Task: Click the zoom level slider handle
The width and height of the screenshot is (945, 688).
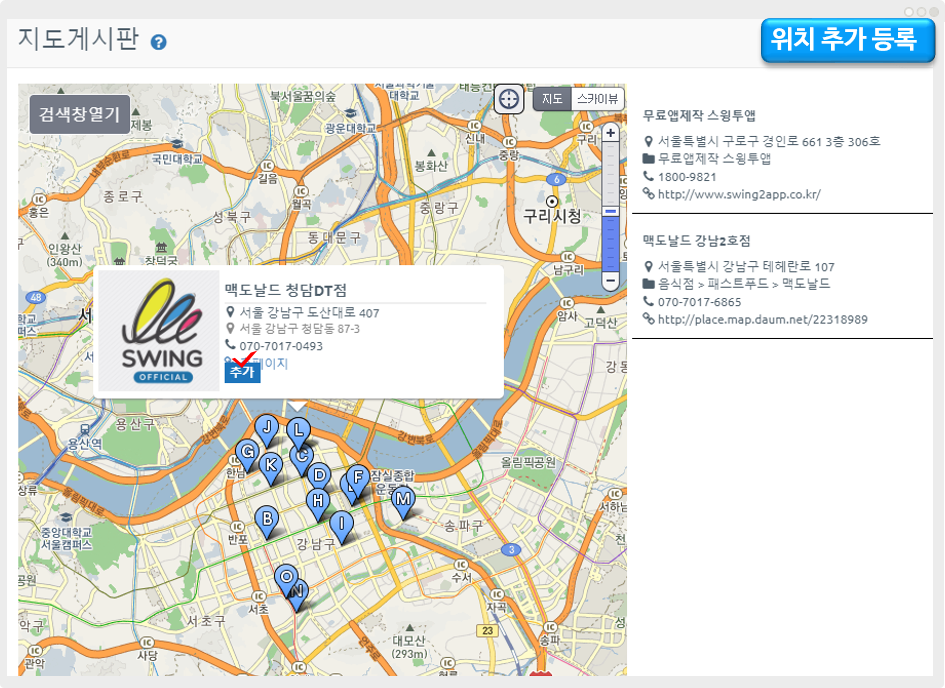Action: point(610,211)
